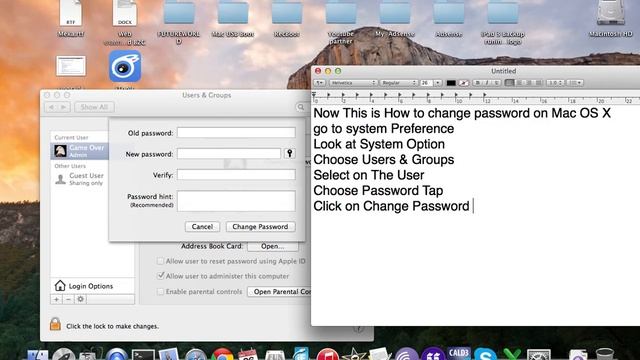Select the Web DOCX file icon
The width and height of the screenshot is (640, 360).
(124, 13)
